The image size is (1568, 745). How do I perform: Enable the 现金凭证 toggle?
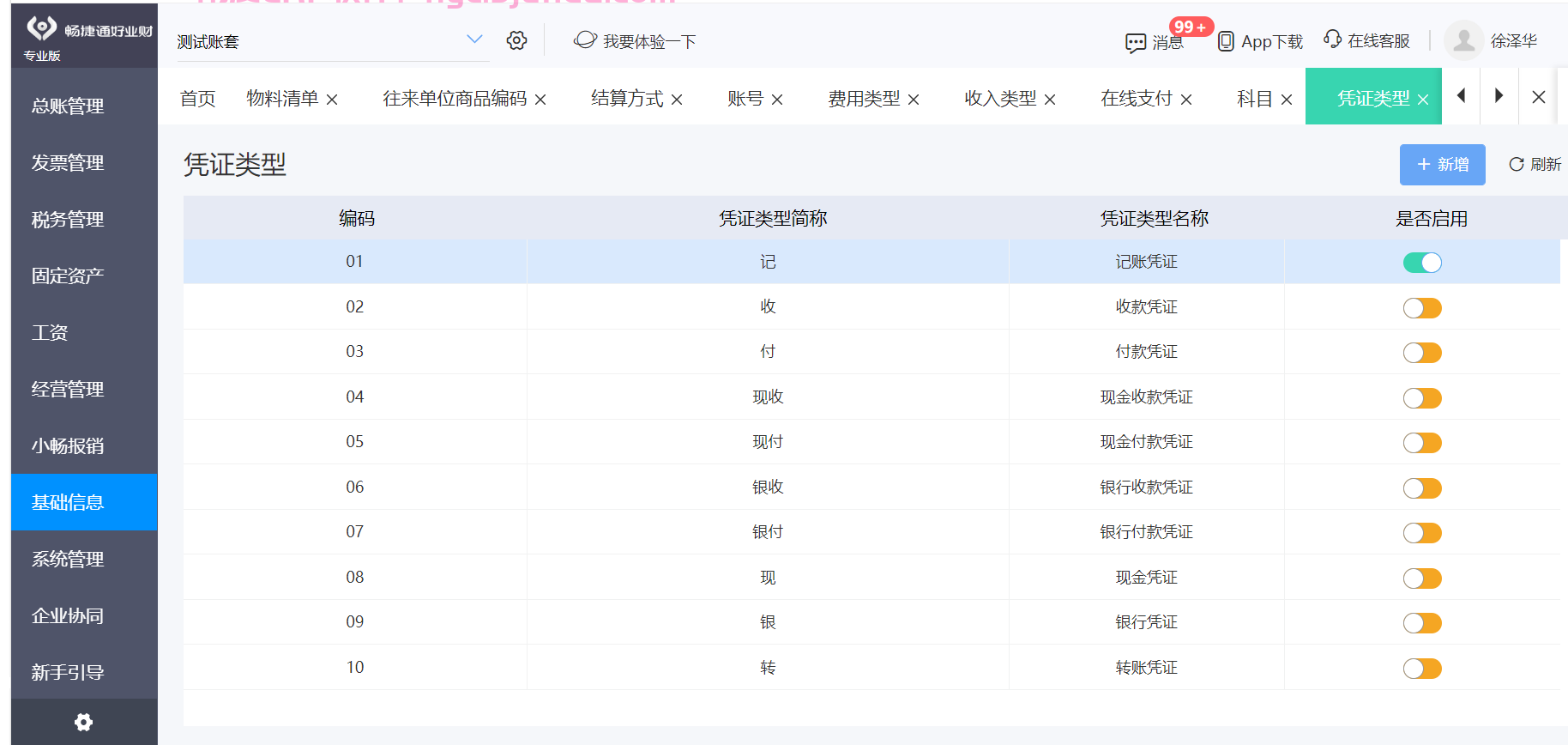(1422, 578)
